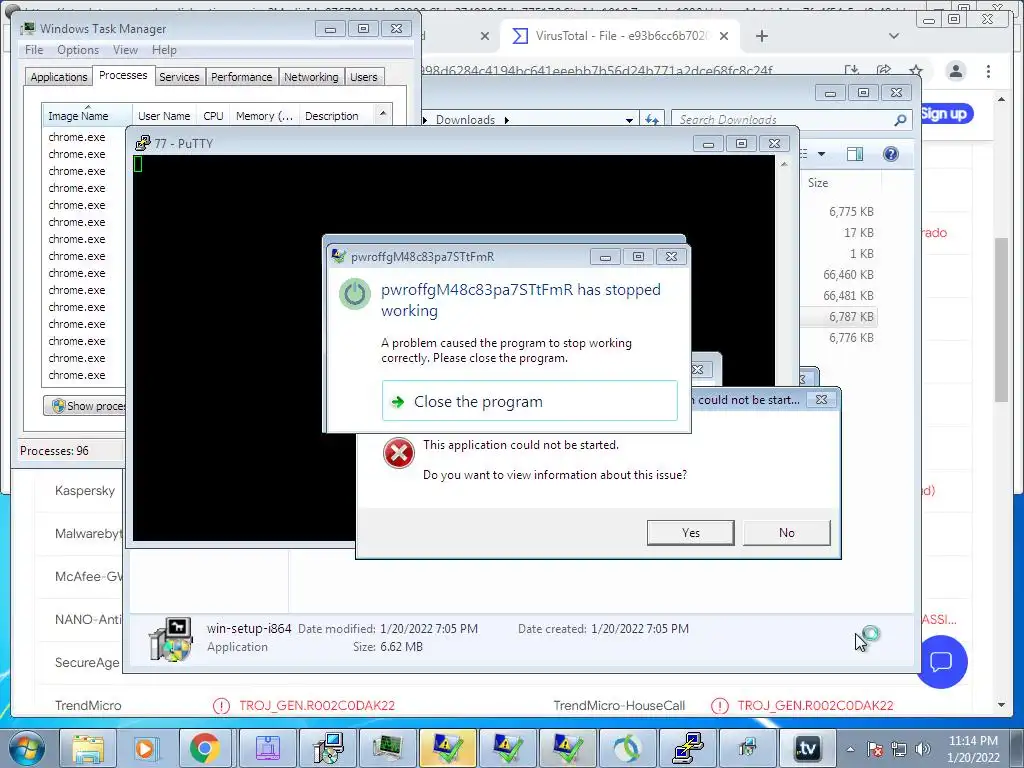Refresh the Downloads folder
The image size is (1024, 768).
(652, 120)
